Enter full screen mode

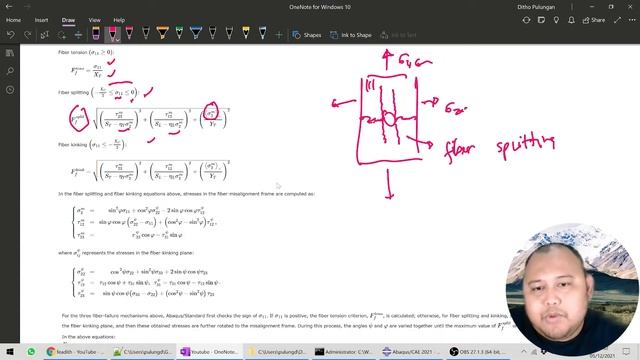click(618, 20)
